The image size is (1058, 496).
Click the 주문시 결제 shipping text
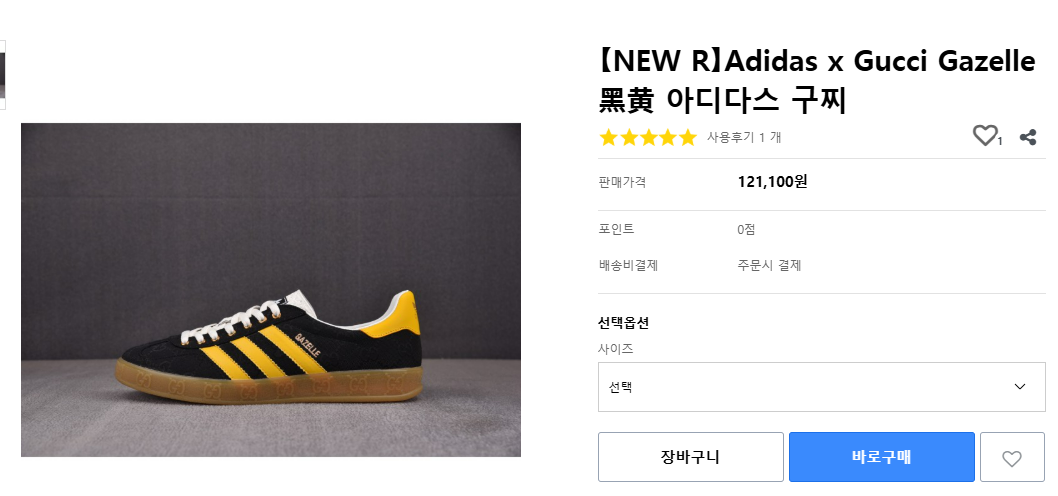point(769,266)
